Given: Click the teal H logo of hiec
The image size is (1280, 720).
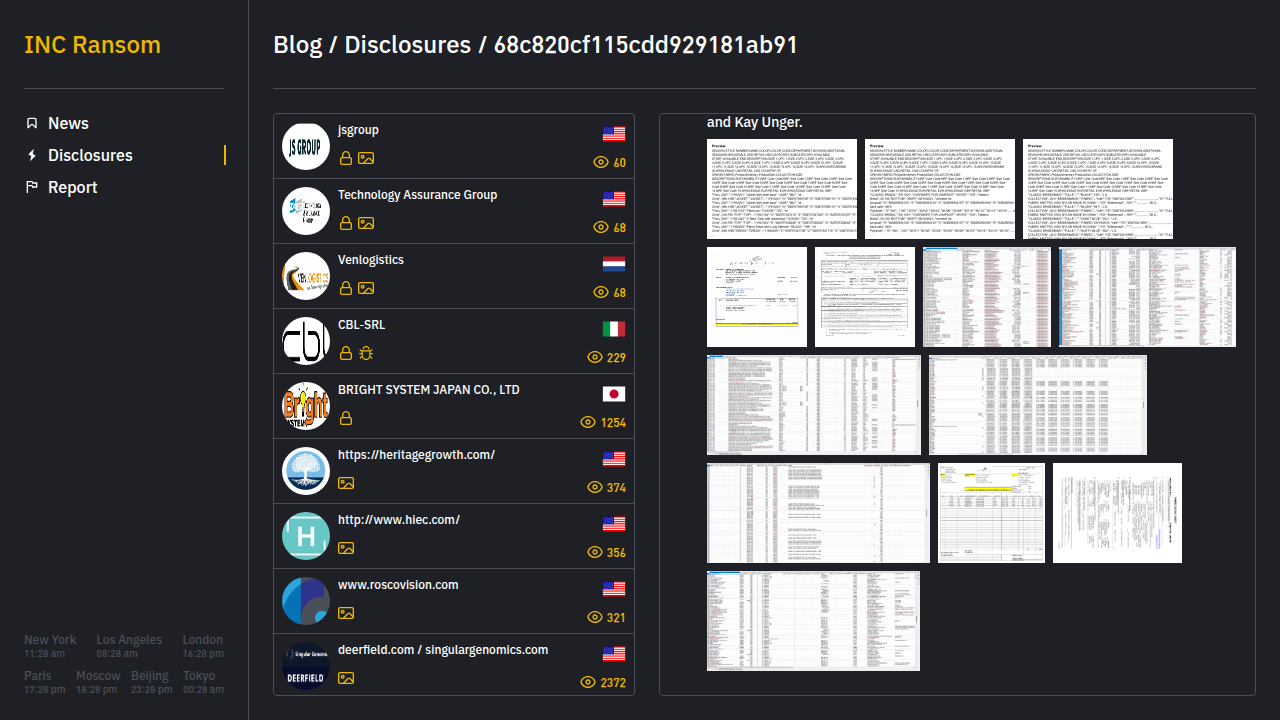Looking at the screenshot, I should pos(306,537).
